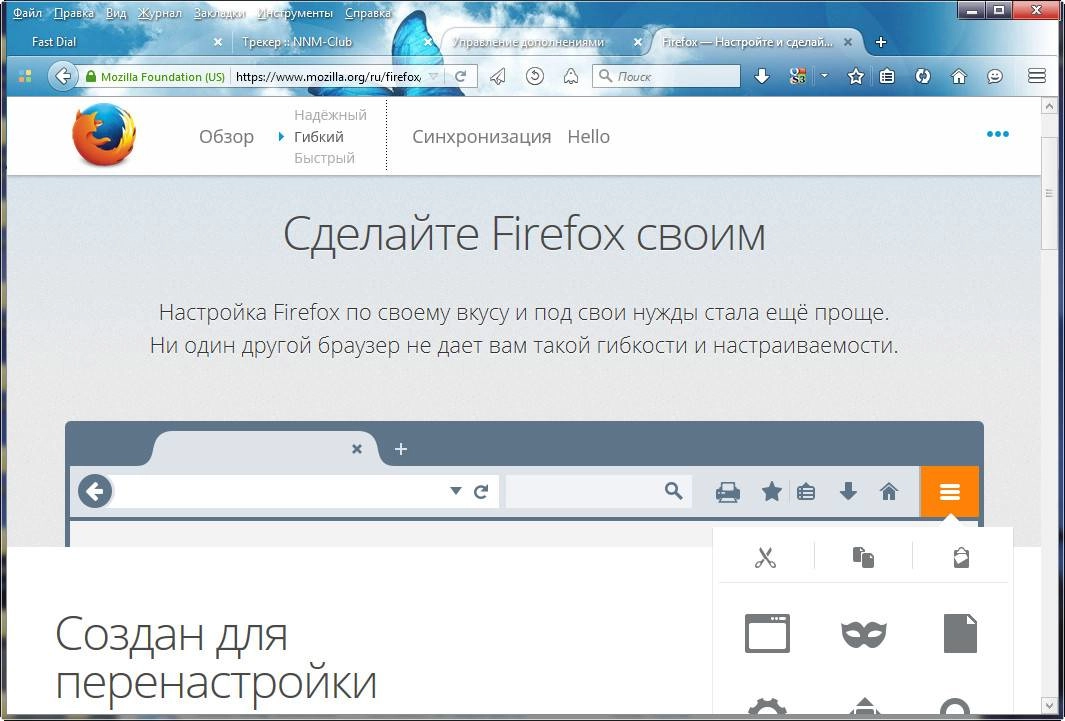The image size is (1065, 721).
Task: Click the tab close X in illustration
Action: 357,449
